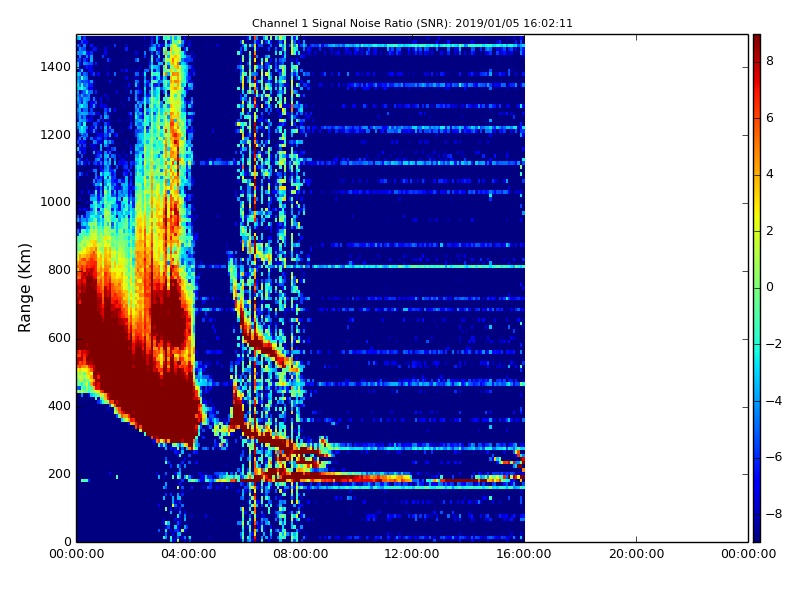Click the plot title showing 2019/01/05 16:02:11
800x600 pixels.
click(x=412, y=23)
